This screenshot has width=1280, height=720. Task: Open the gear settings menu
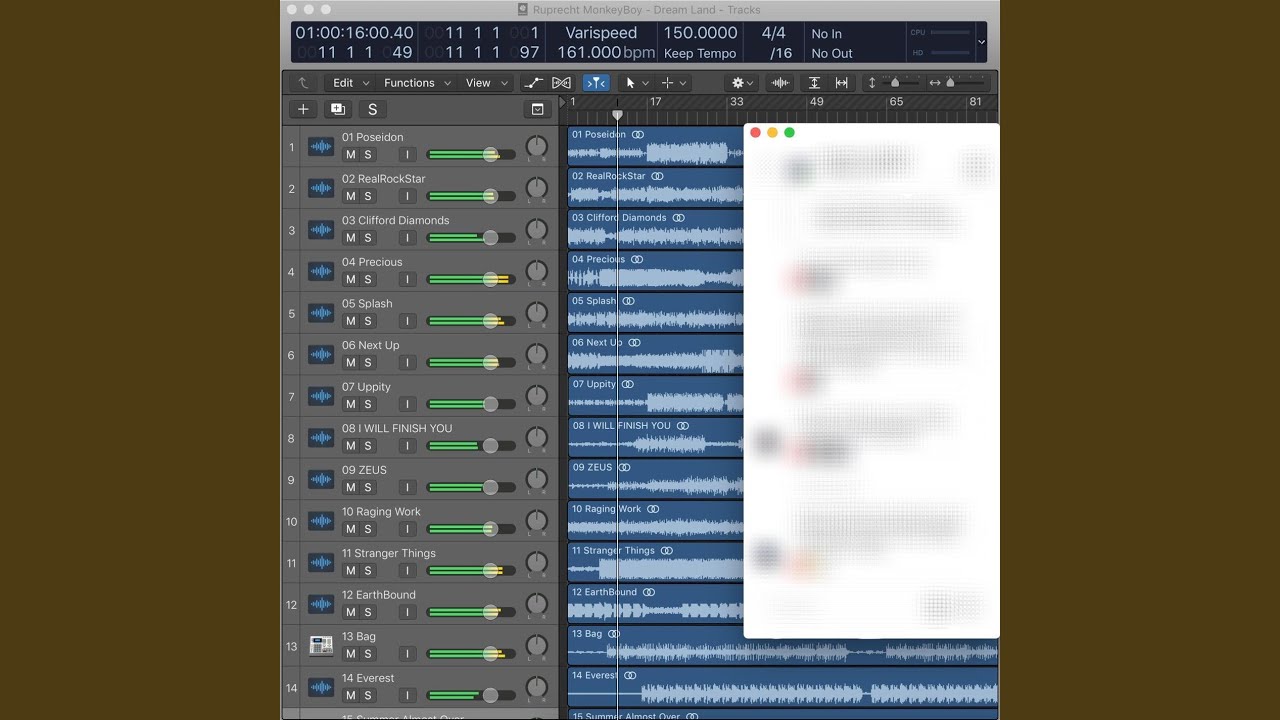click(742, 83)
